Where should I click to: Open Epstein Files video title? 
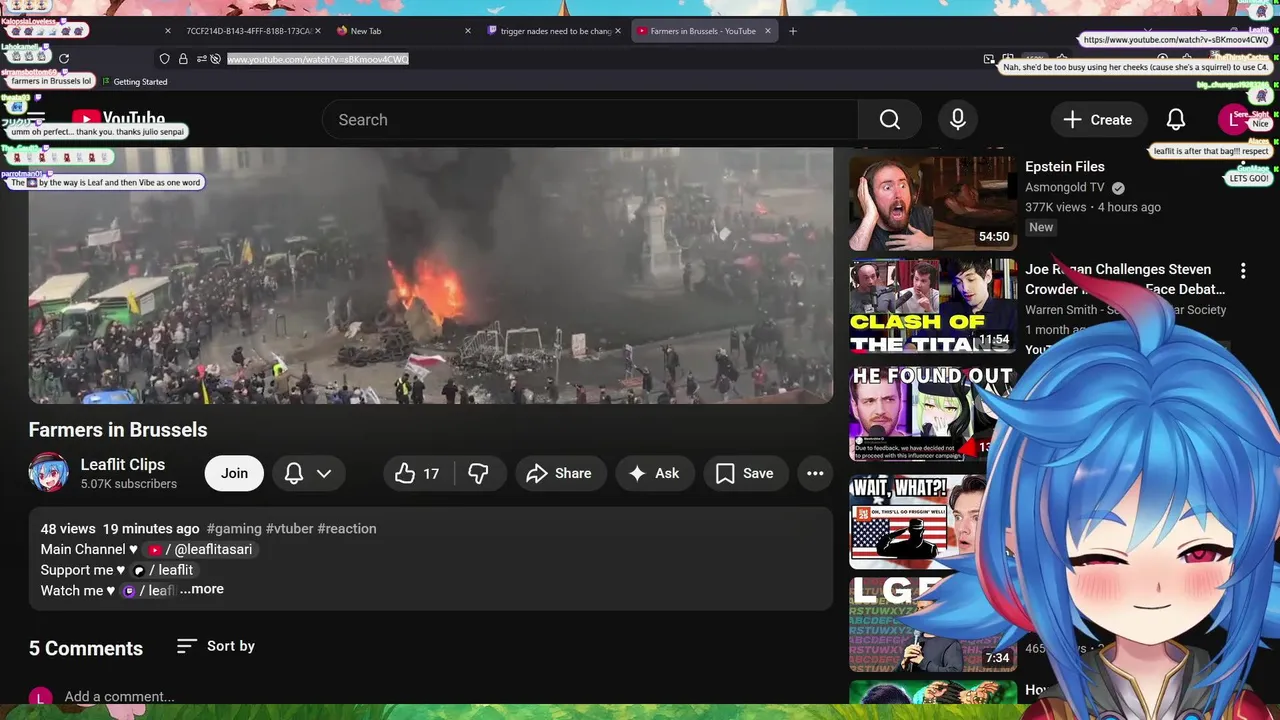[x=1065, y=167]
